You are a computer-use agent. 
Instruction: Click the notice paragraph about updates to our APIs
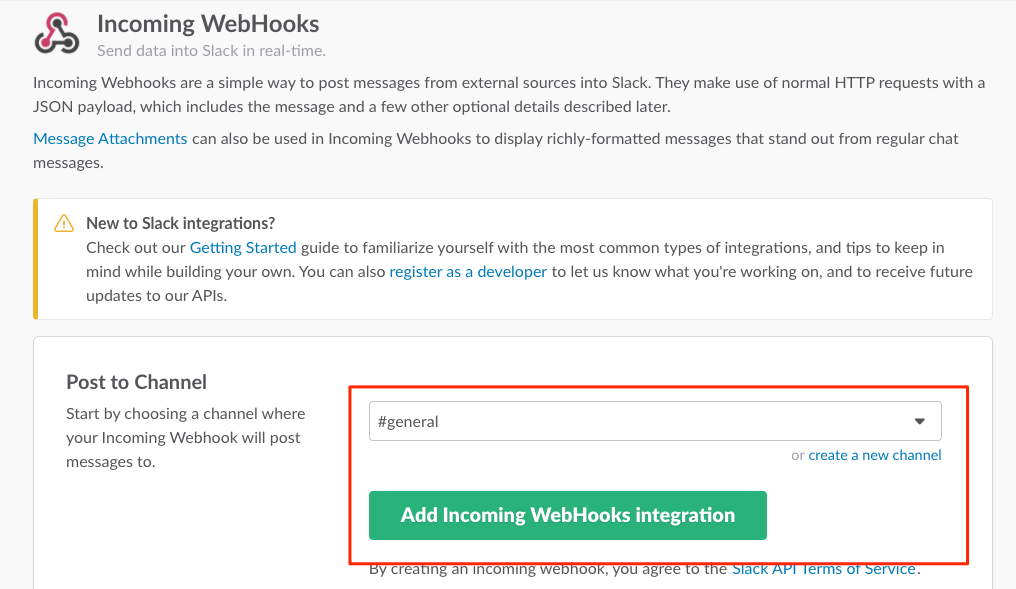pos(529,271)
